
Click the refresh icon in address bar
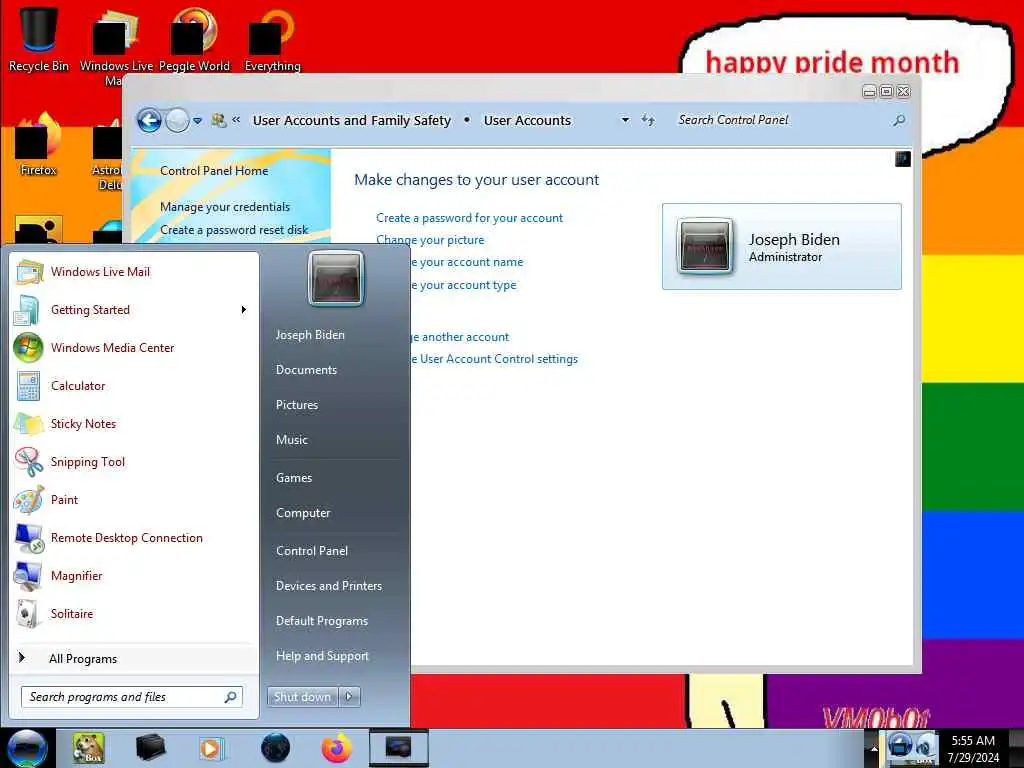(x=648, y=120)
